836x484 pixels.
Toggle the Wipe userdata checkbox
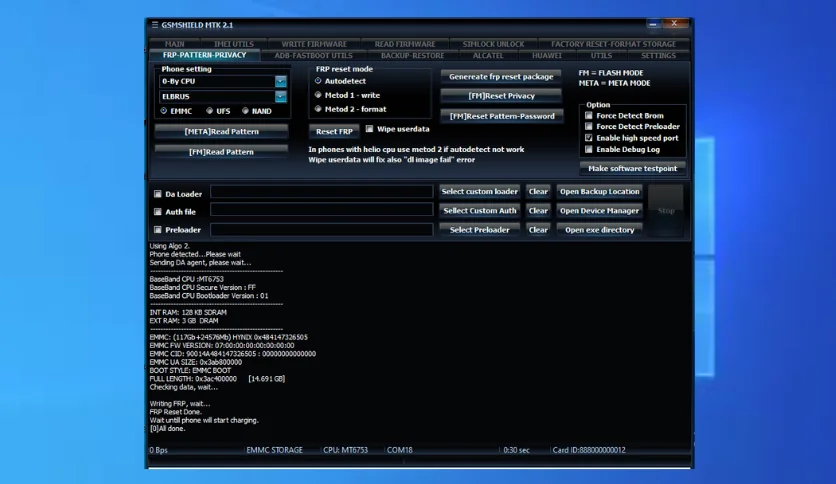click(x=369, y=129)
